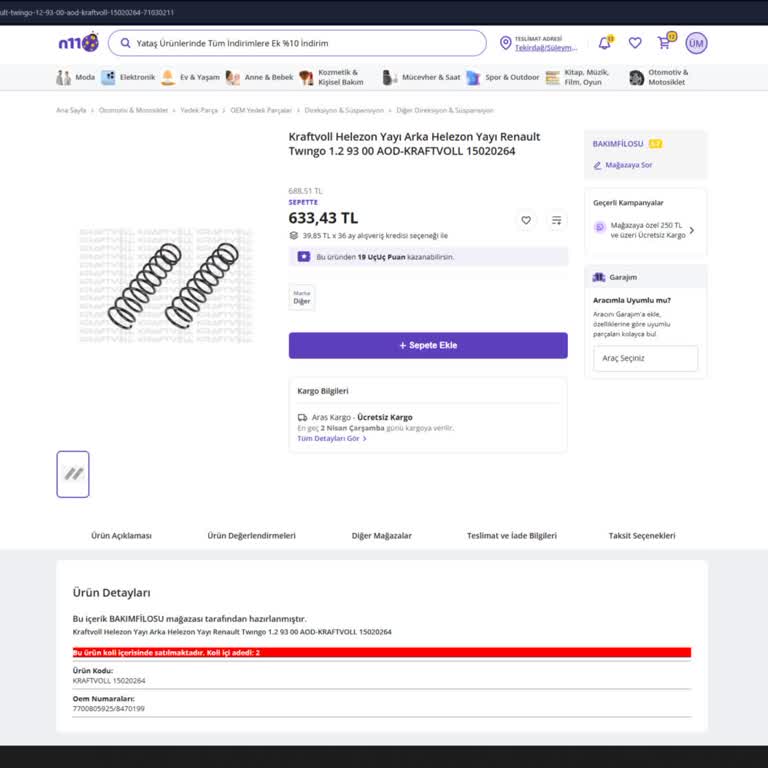
Task: Click the Elektronik category icon
Action: [108, 77]
